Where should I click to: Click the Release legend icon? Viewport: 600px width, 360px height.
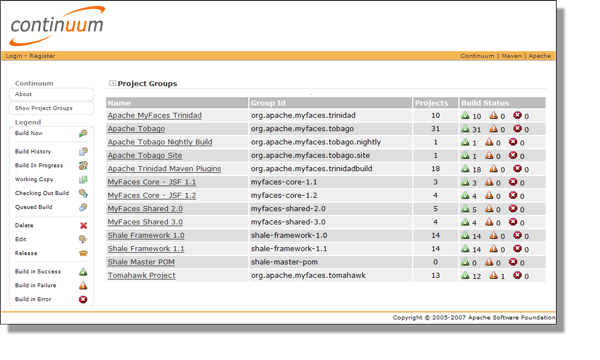[x=83, y=253]
